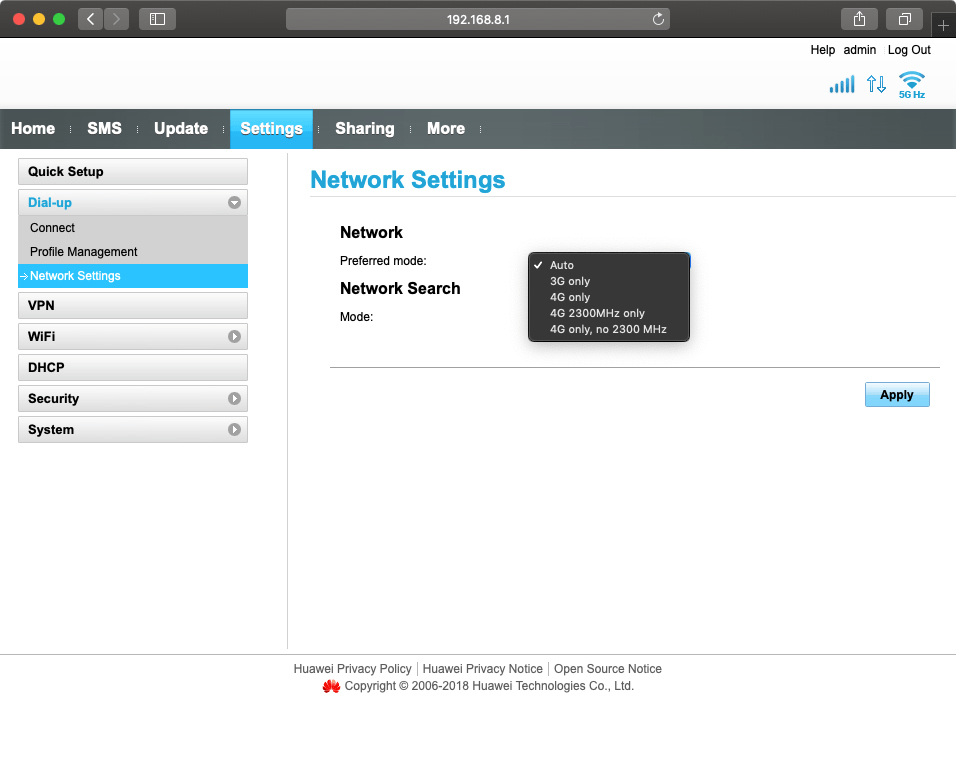Reload the page via the refresh icon
Image resolution: width=956 pixels, height=777 pixels.
click(658, 18)
